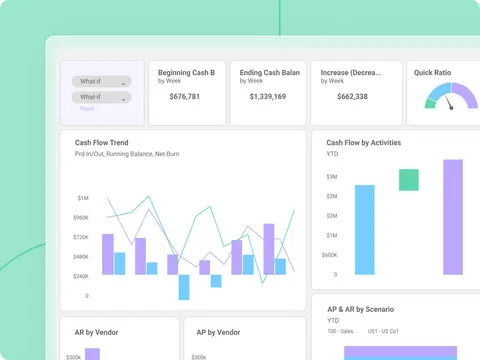Select the Ending Cash Balan card title
This screenshot has width=480, height=360.
[x=270, y=72]
